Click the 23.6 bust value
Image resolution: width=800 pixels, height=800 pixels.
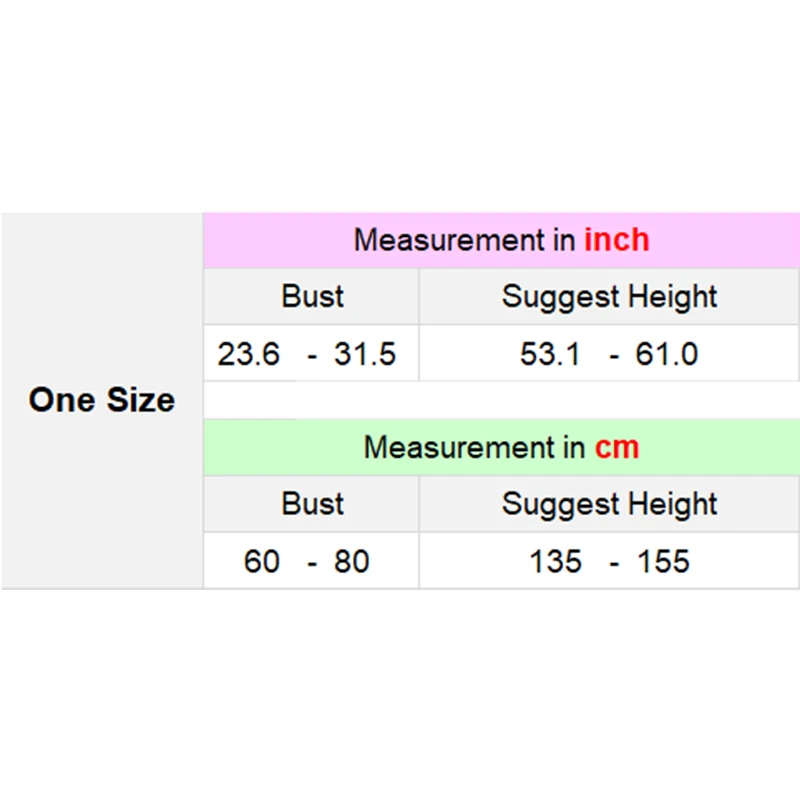[x=249, y=354]
